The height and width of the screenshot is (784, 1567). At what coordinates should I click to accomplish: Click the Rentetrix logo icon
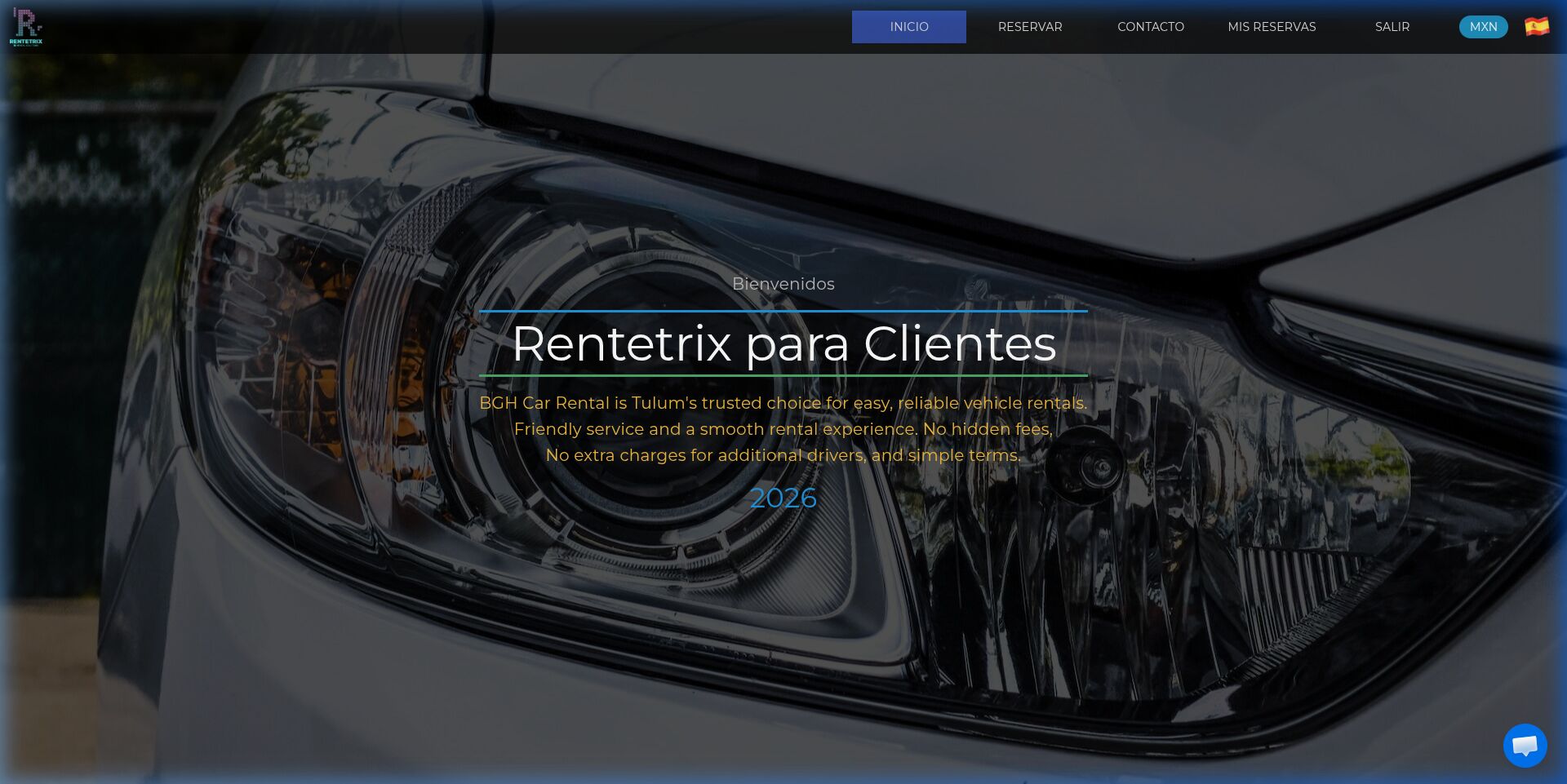pos(25,27)
